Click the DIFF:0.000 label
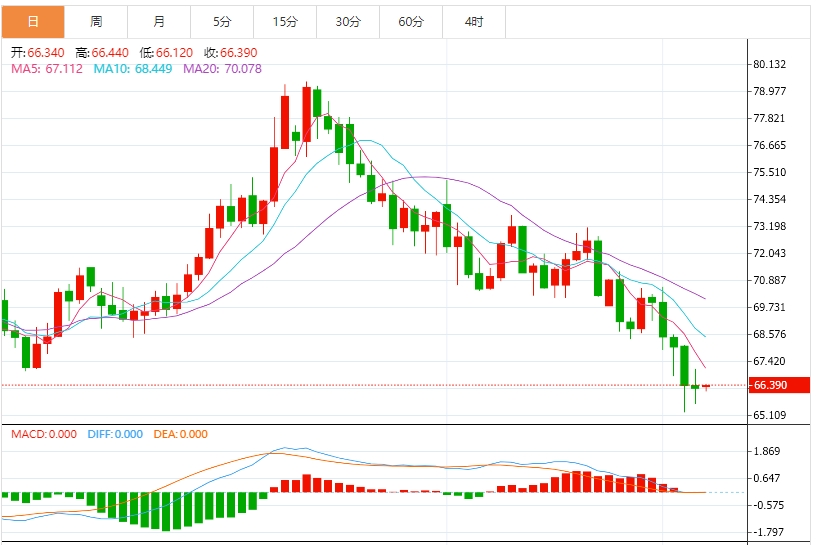The height and width of the screenshot is (545, 816). pyautogui.click(x=115, y=434)
